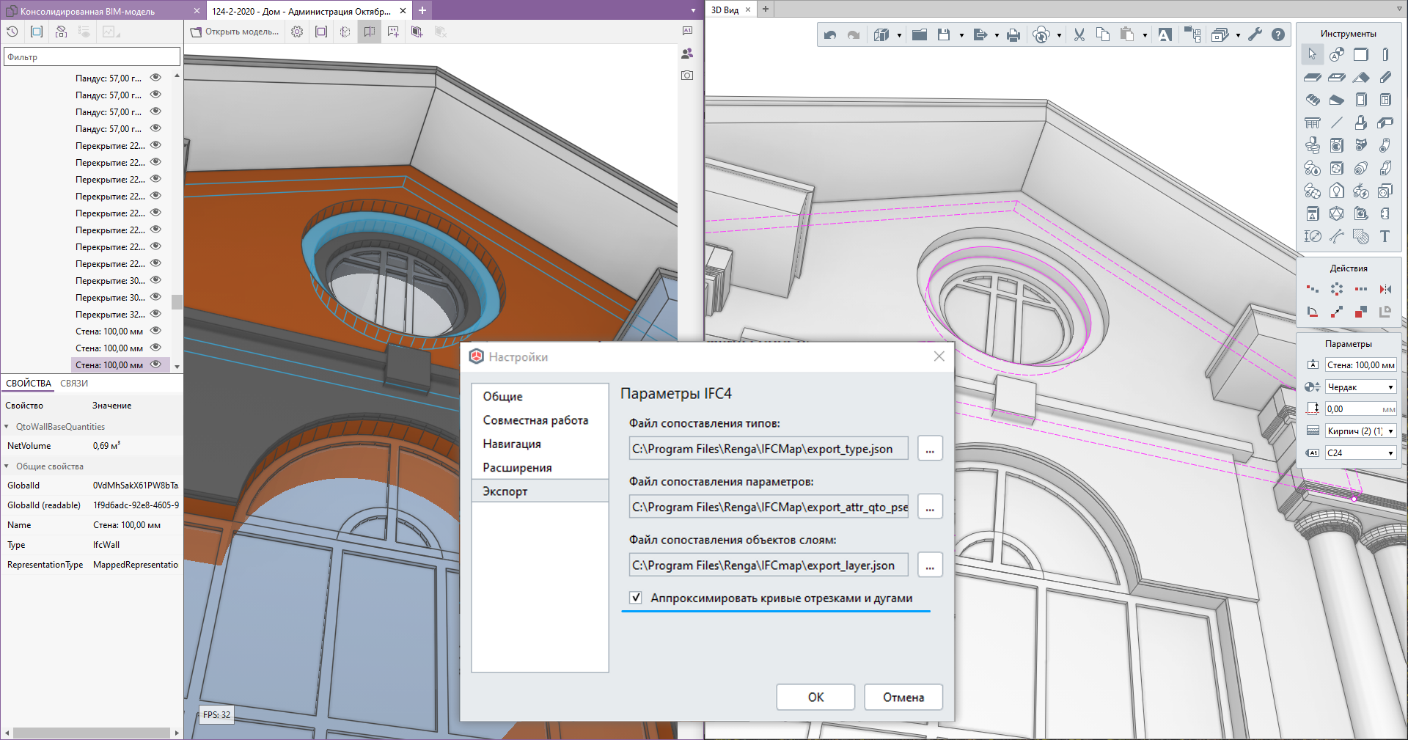Click Открыть модель button in viewer

pyautogui.click(x=235, y=32)
